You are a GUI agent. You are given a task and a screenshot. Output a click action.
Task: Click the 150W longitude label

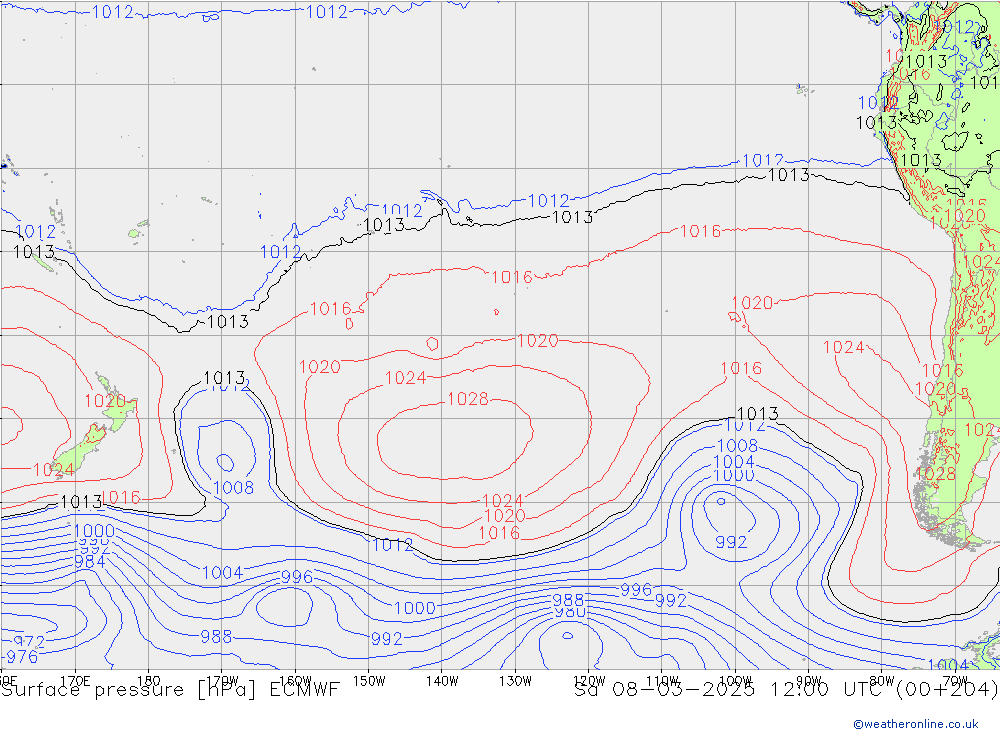[x=369, y=681]
